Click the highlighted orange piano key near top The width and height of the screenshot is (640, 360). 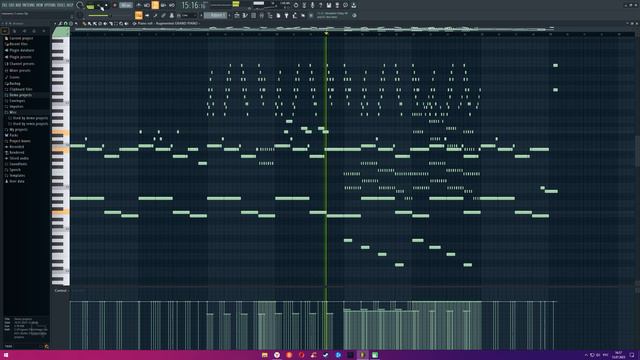pyautogui.click(x=60, y=132)
